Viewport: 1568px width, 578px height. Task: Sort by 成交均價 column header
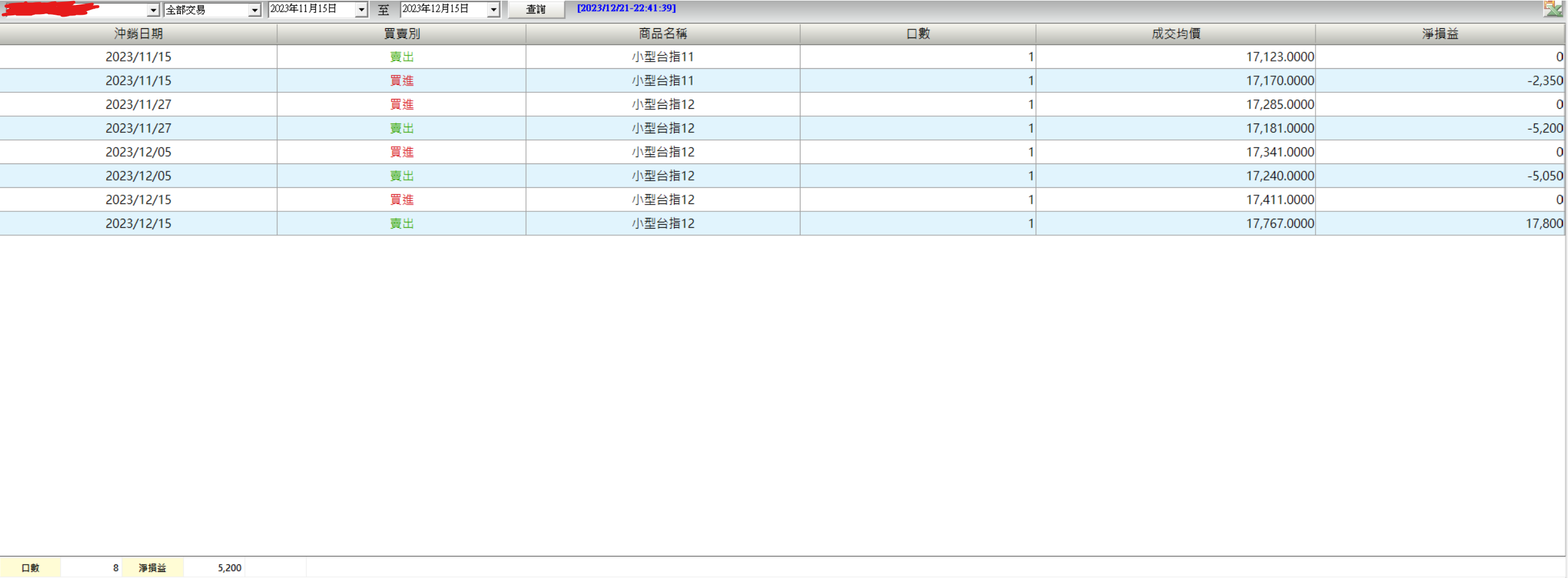(1176, 34)
